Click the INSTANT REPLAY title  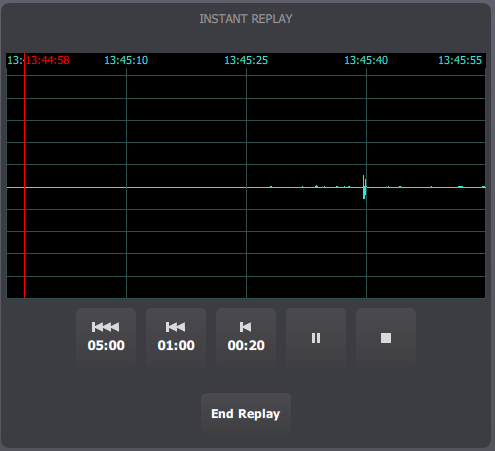[246, 19]
